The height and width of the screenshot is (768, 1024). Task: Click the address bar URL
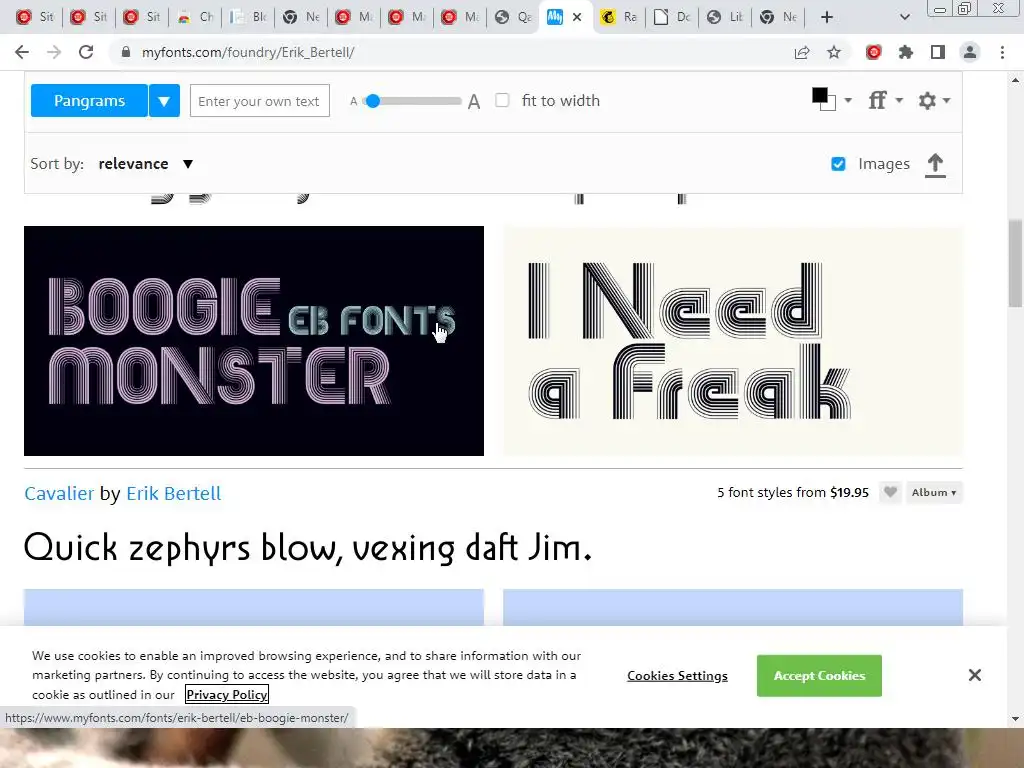[x=248, y=52]
